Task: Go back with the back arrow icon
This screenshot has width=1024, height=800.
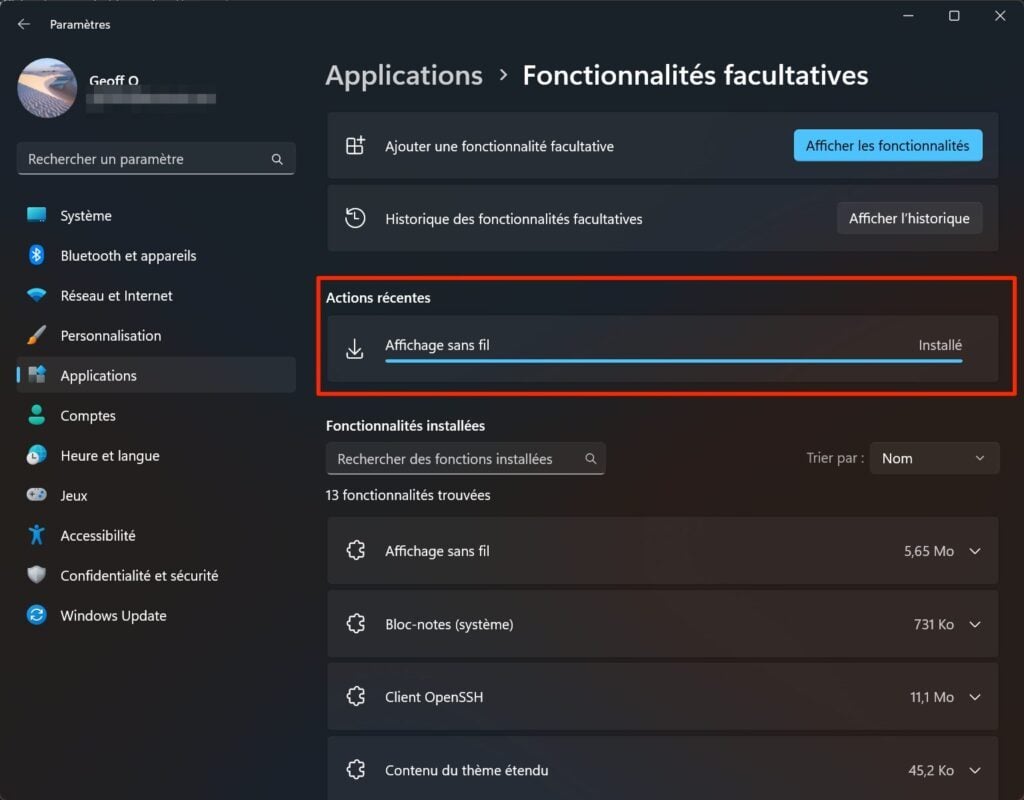Action: (x=24, y=24)
